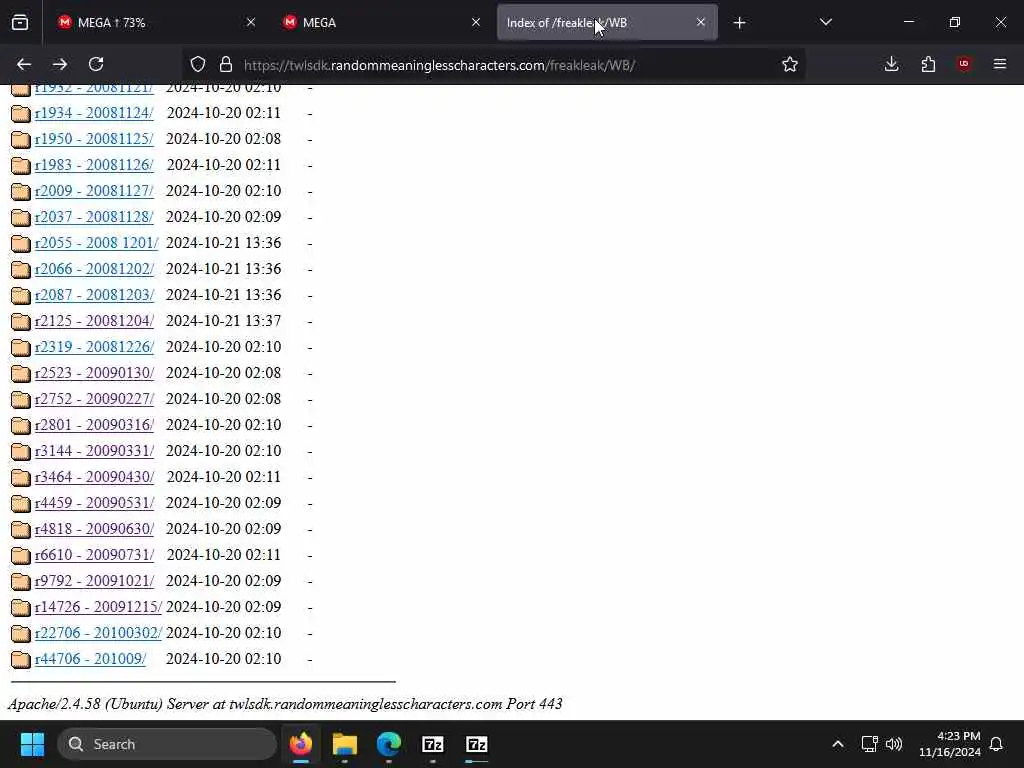The height and width of the screenshot is (768, 1024).
Task: Open folder link r1950 - 20081125/
Action: (x=94, y=139)
